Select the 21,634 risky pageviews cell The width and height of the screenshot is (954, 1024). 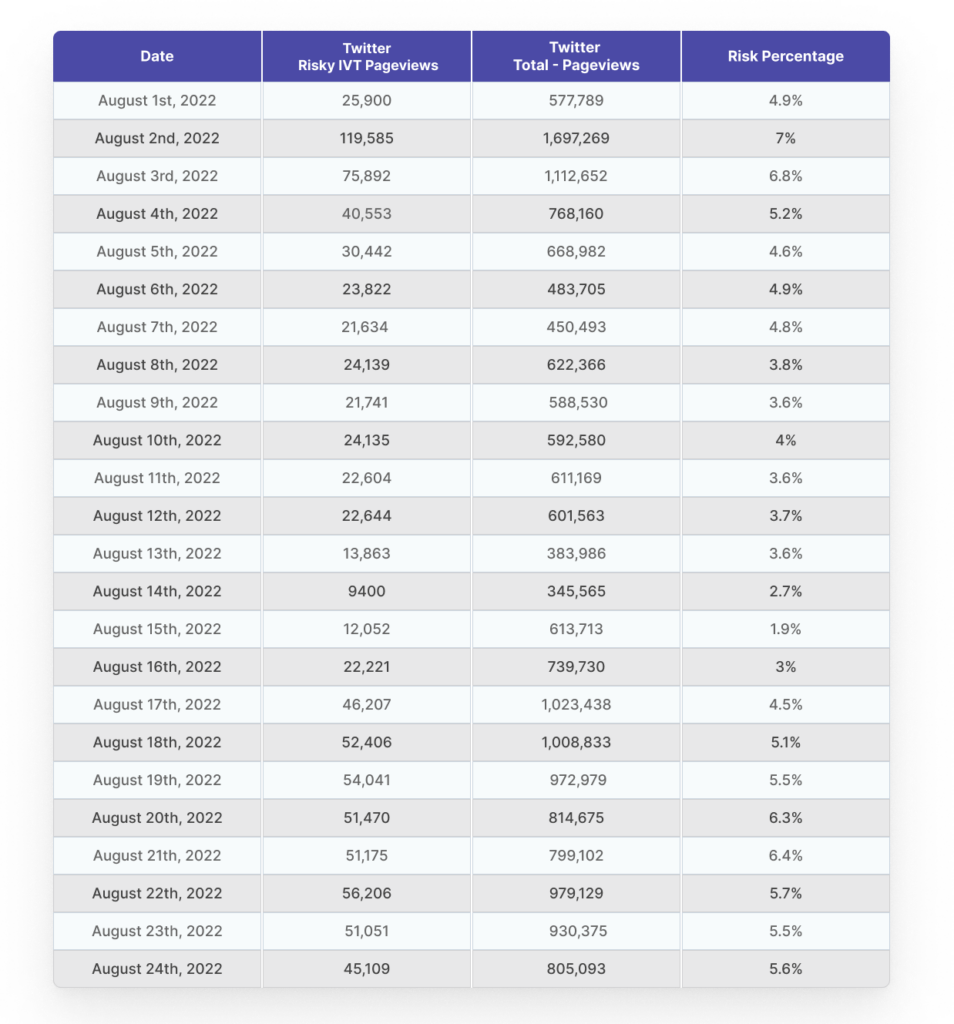pyautogui.click(x=367, y=327)
